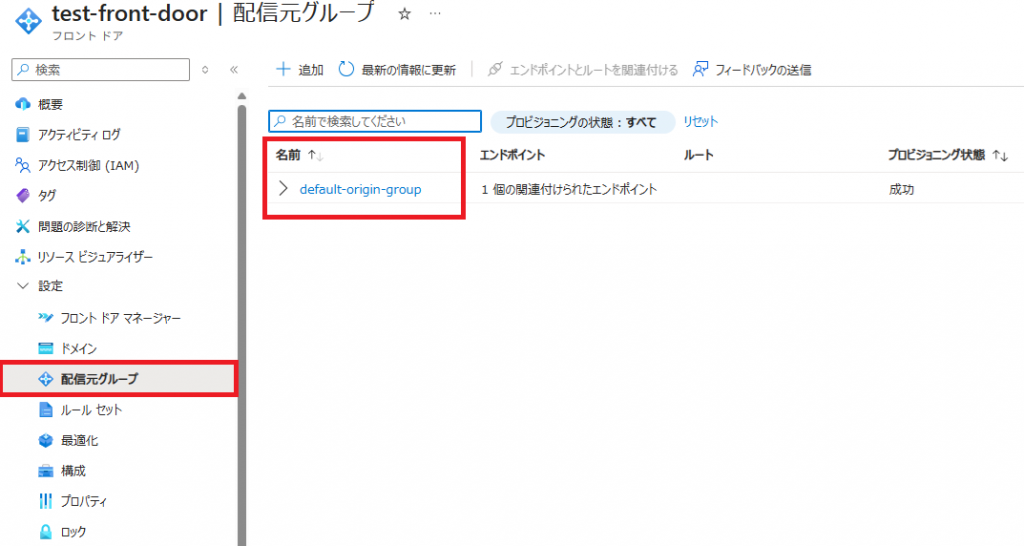Click the sidebar scrollbar up arrow

tap(242, 96)
